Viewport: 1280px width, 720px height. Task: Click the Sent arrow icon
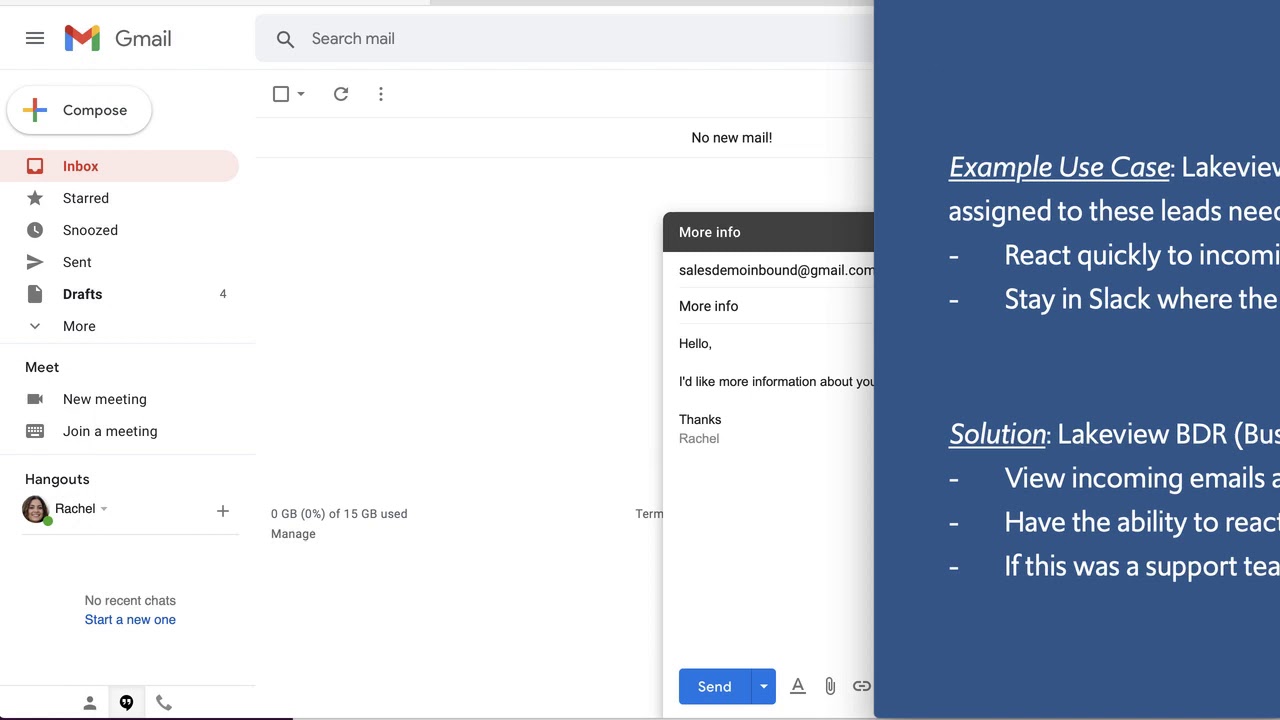(x=35, y=262)
